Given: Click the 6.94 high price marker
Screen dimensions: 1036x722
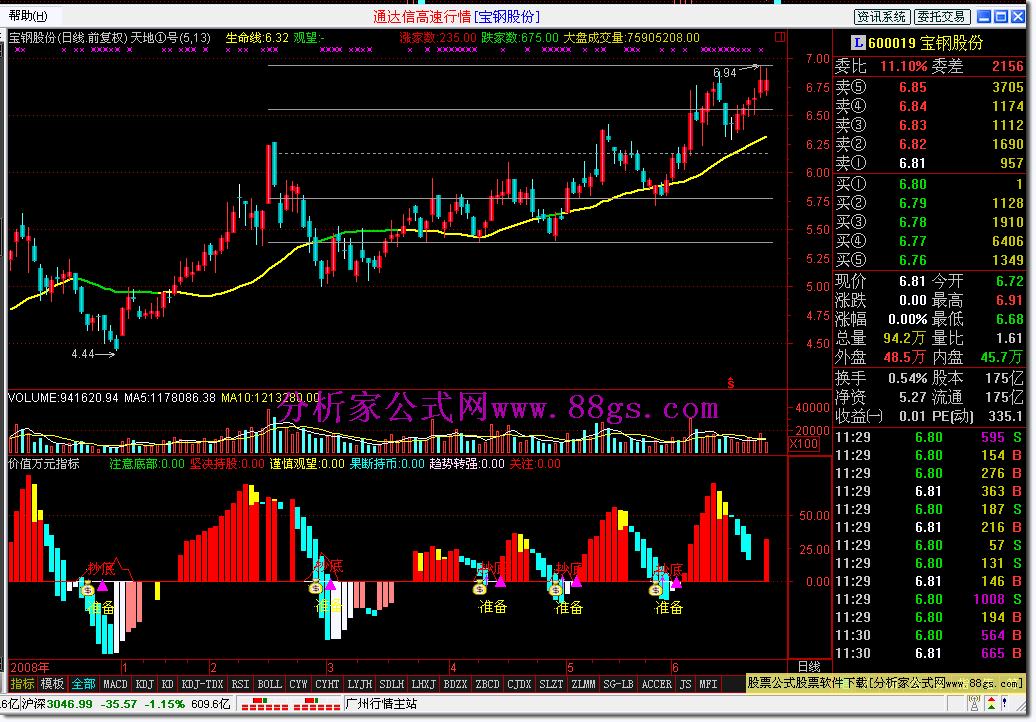Looking at the screenshot, I should (725, 73).
